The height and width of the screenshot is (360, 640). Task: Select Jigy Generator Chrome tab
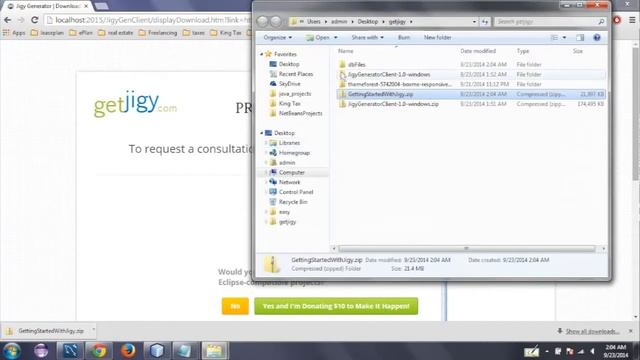[48, 6]
